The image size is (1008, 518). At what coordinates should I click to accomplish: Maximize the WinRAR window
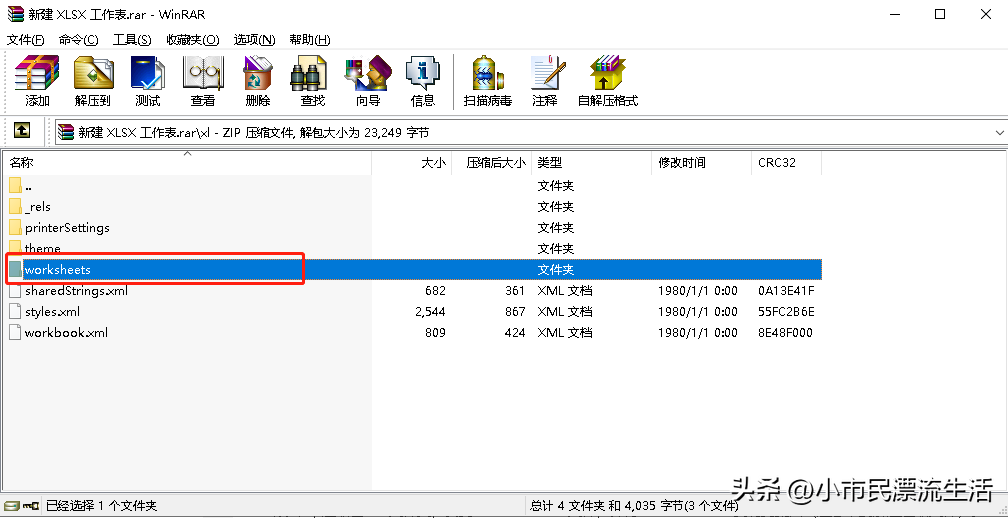pyautogui.click(x=940, y=14)
